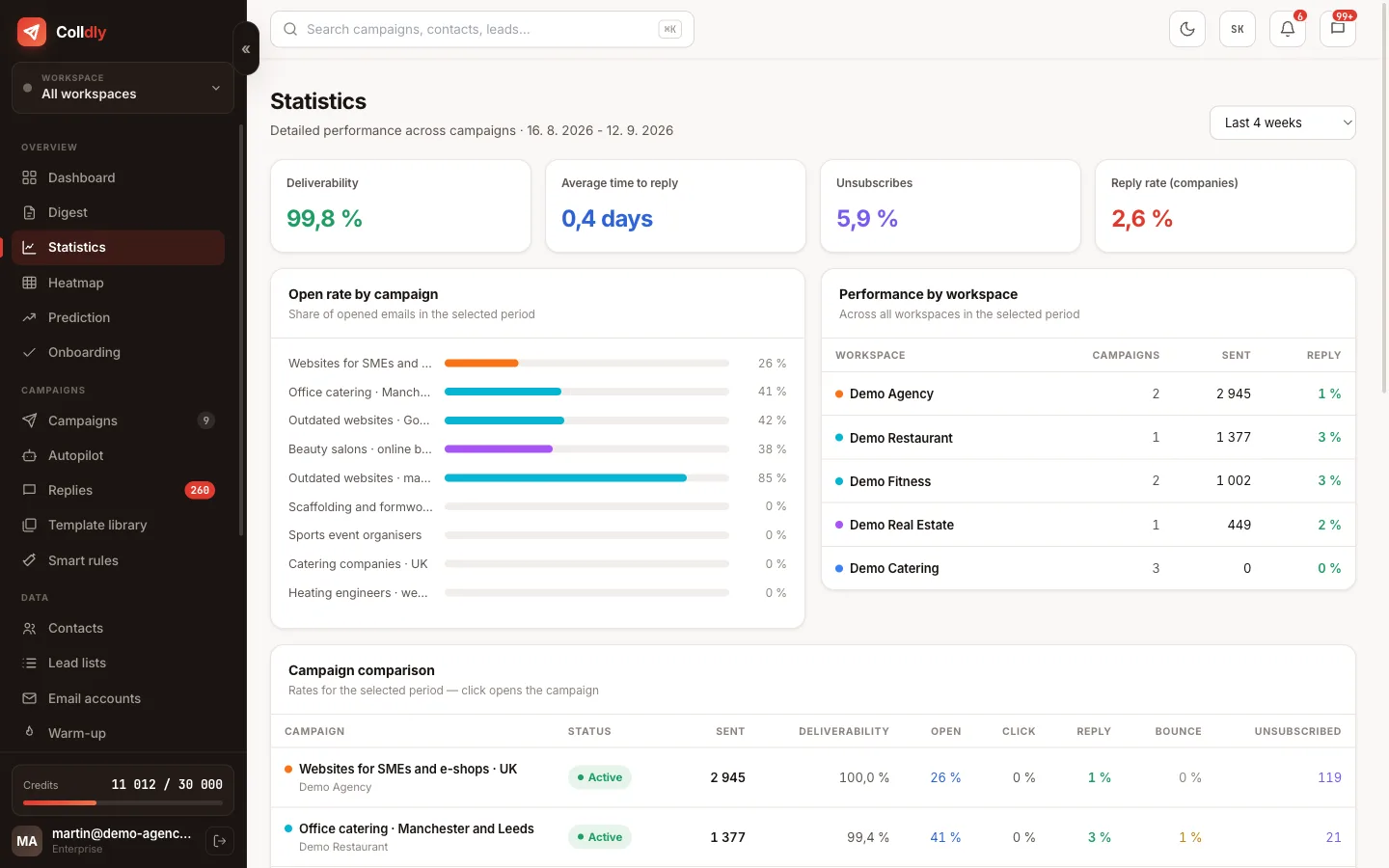Focus the search campaigns, contacts, leads field

pos(482,29)
